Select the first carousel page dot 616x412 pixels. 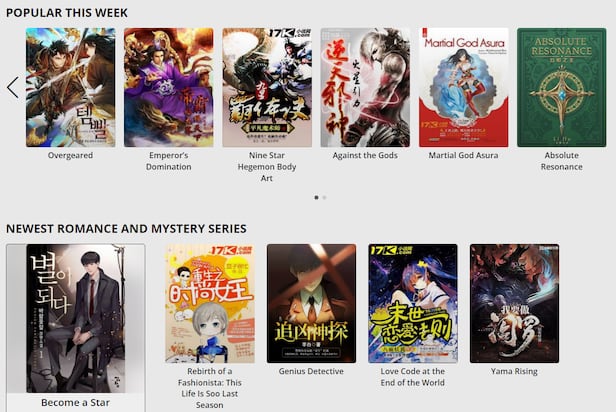pyautogui.click(x=316, y=198)
